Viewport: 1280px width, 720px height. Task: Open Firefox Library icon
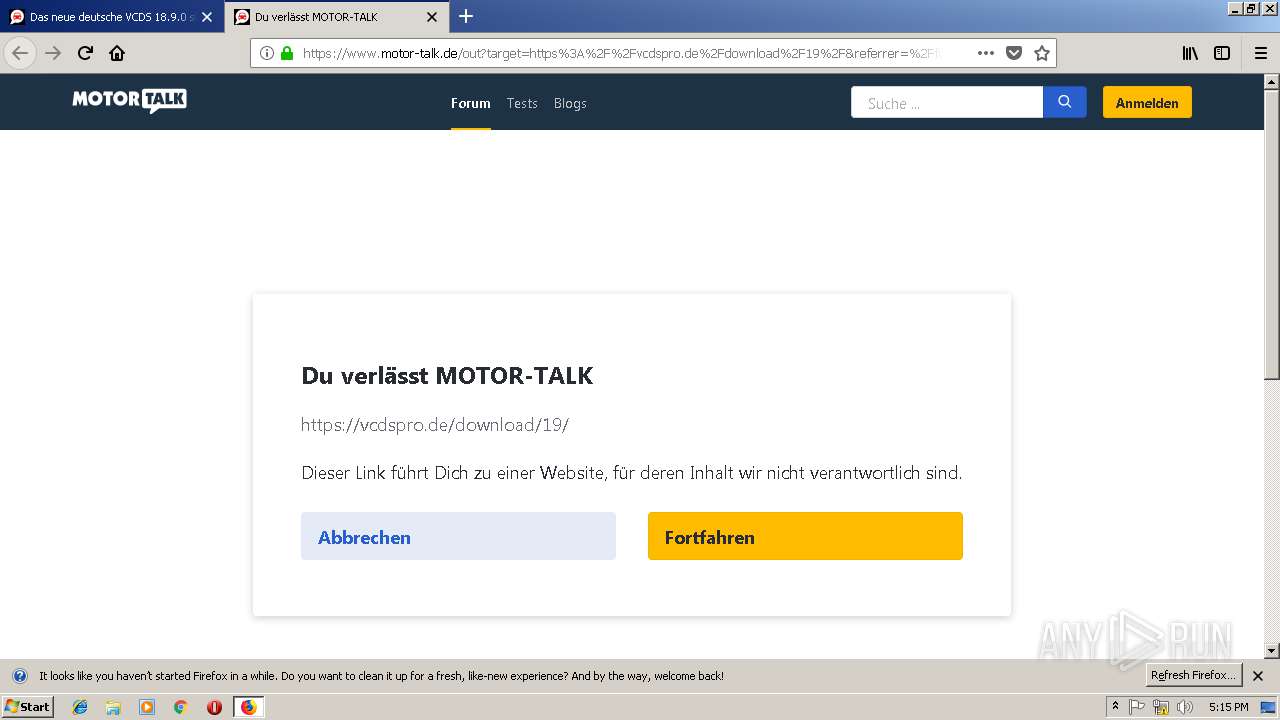point(1190,53)
